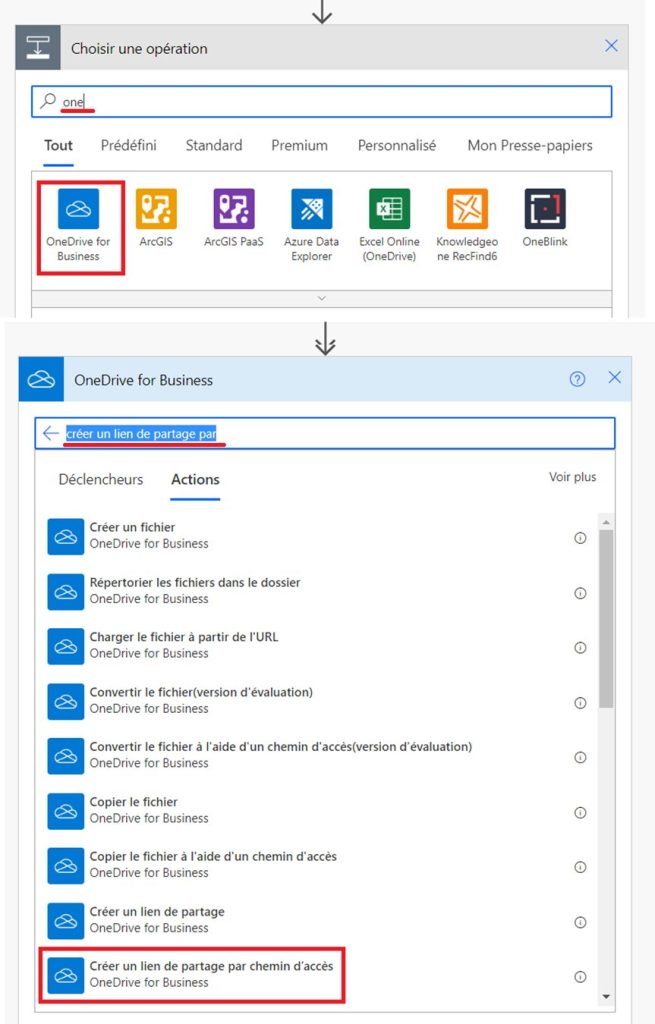Click the search magnifier in Choisir une opération
This screenshot has height=1024, width=655.
48,101
